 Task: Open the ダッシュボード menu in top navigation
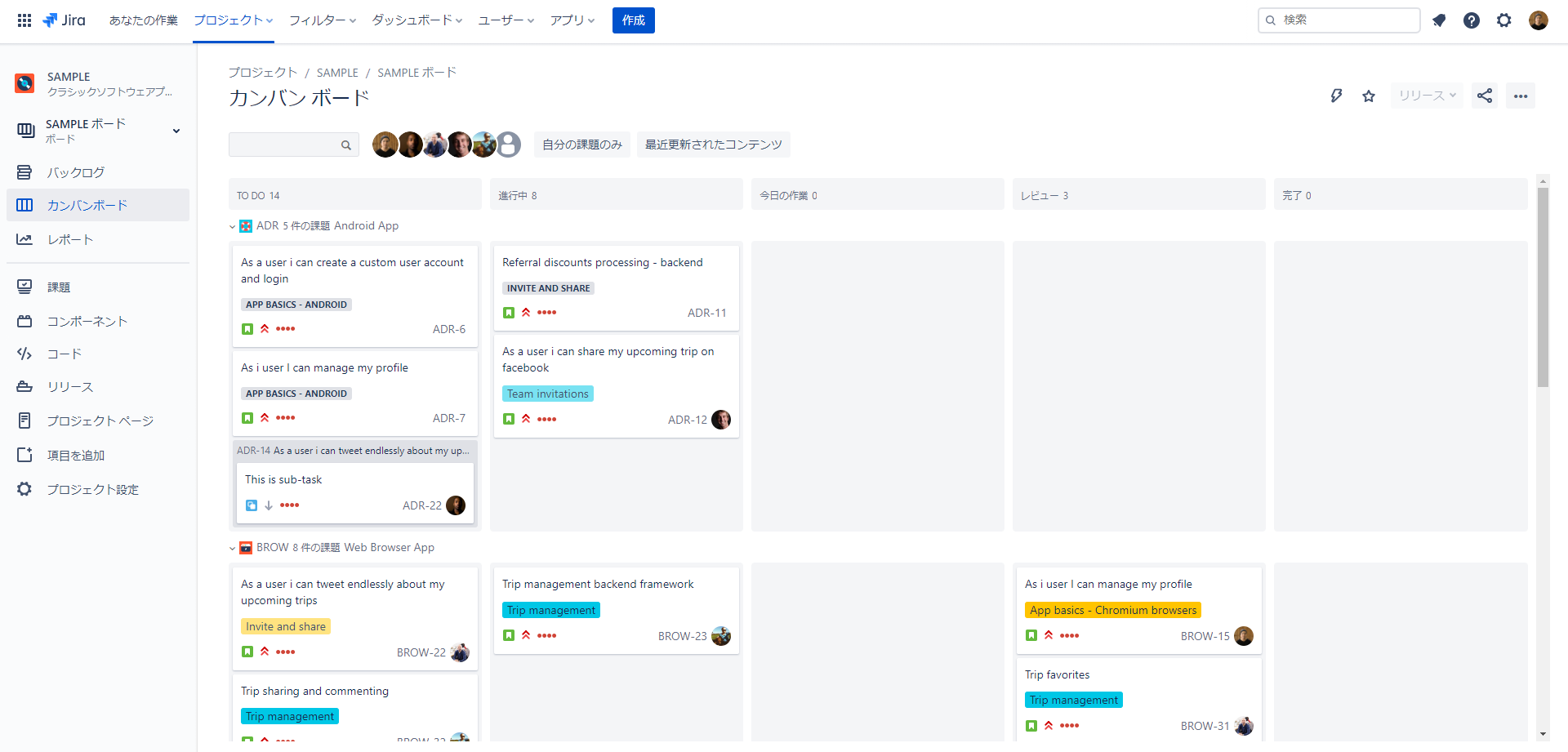(416, 20)
